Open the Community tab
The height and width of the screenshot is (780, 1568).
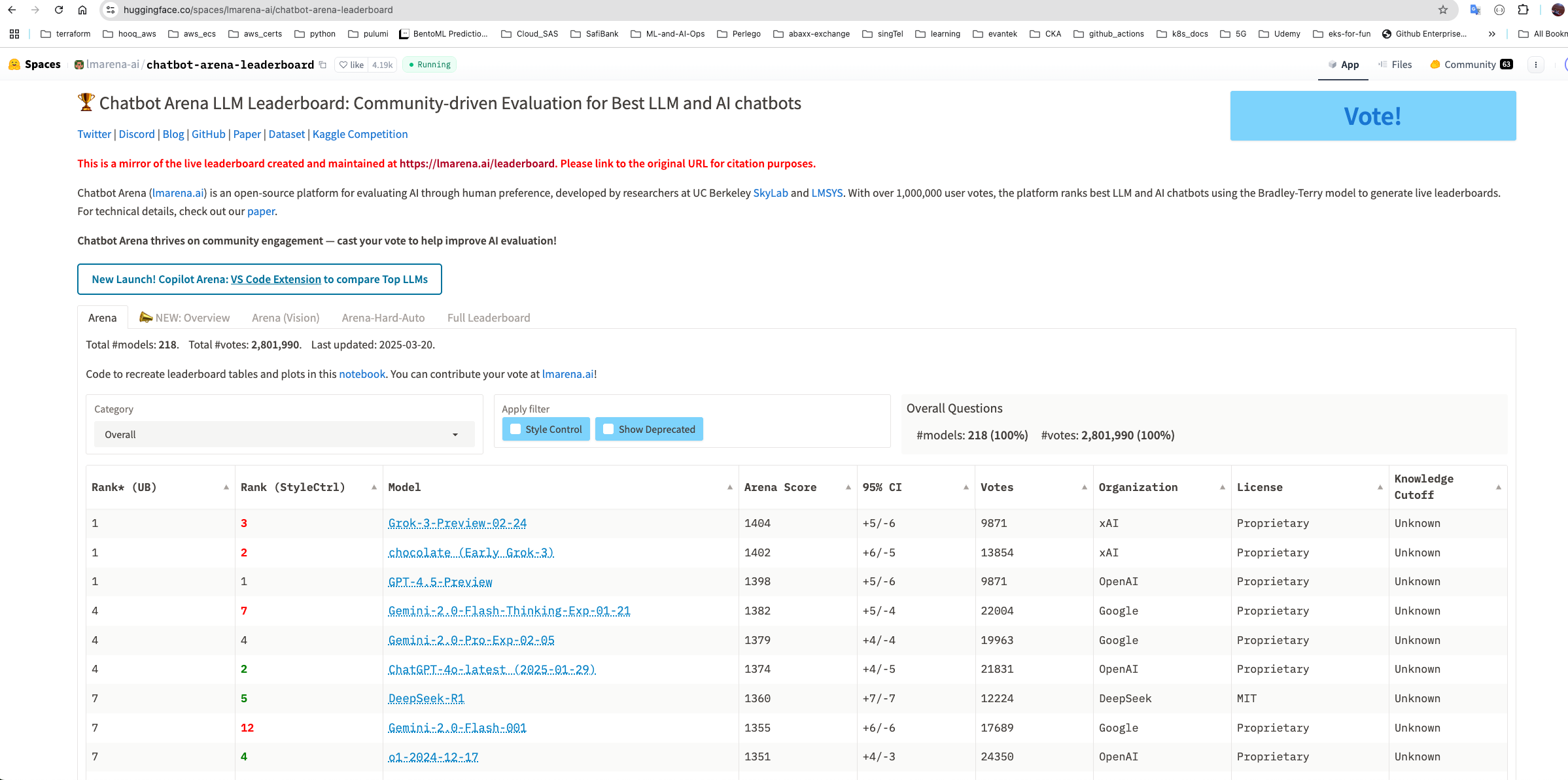click(1471, 65)
